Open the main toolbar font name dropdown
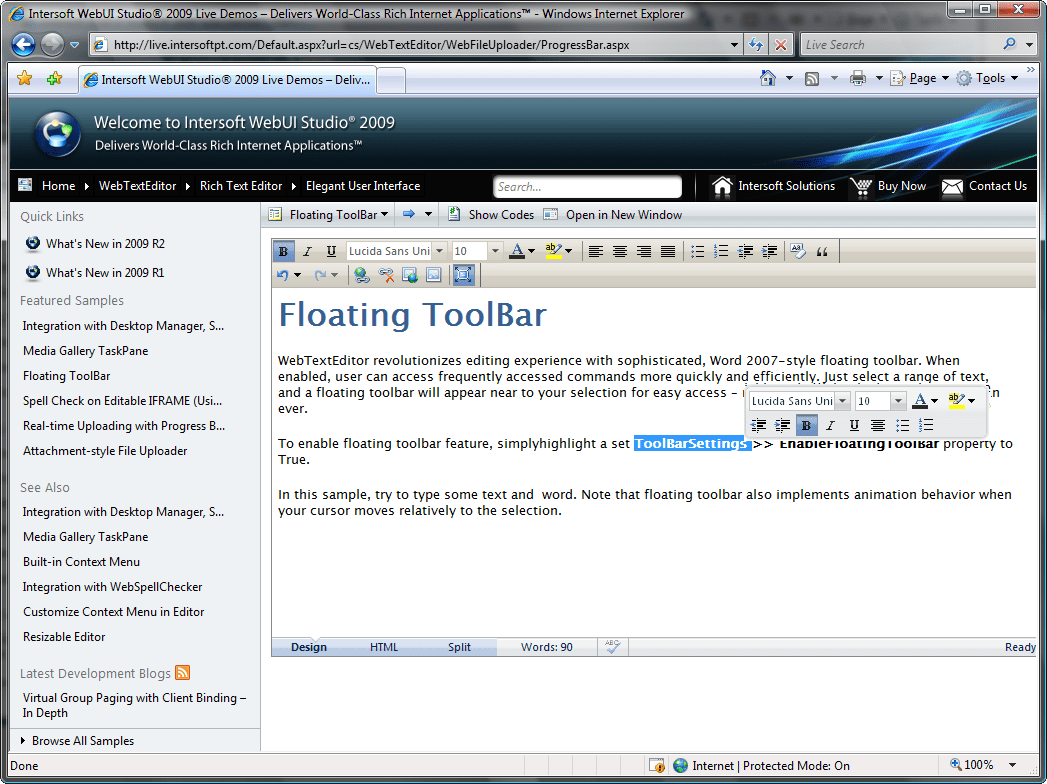 coord(439,252)
